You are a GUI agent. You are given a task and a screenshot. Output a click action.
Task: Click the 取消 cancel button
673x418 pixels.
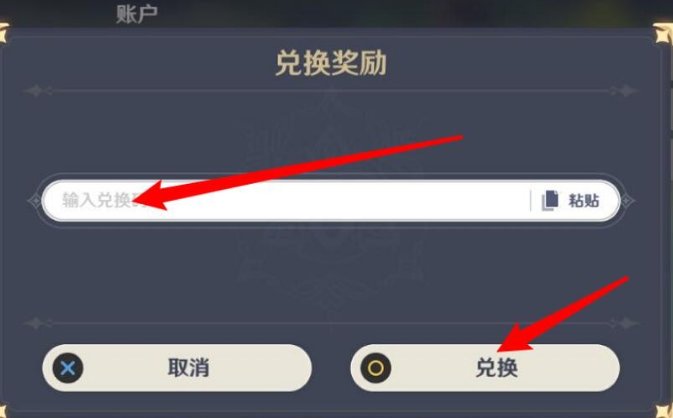177,368
